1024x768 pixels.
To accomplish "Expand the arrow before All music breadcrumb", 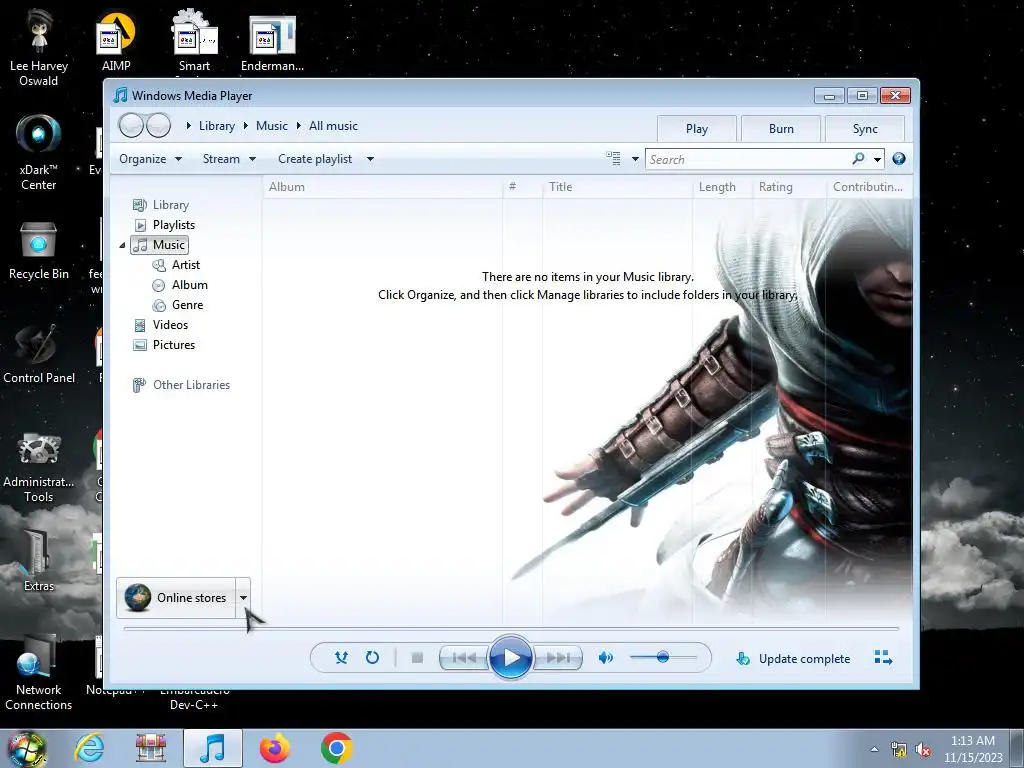I will [x=298, y=125].
